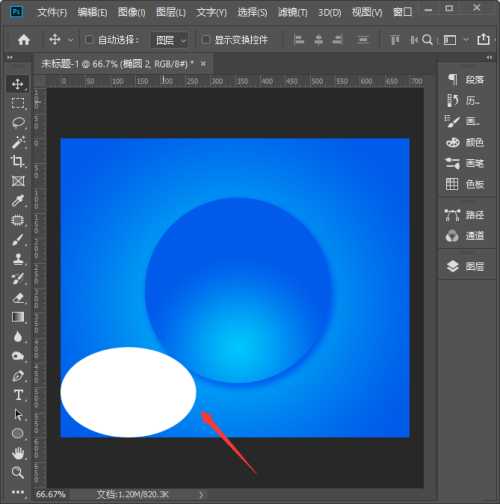Pick the Crop tool
The image size is (500, 504).
pyautogui.click(x=18, y=162)
